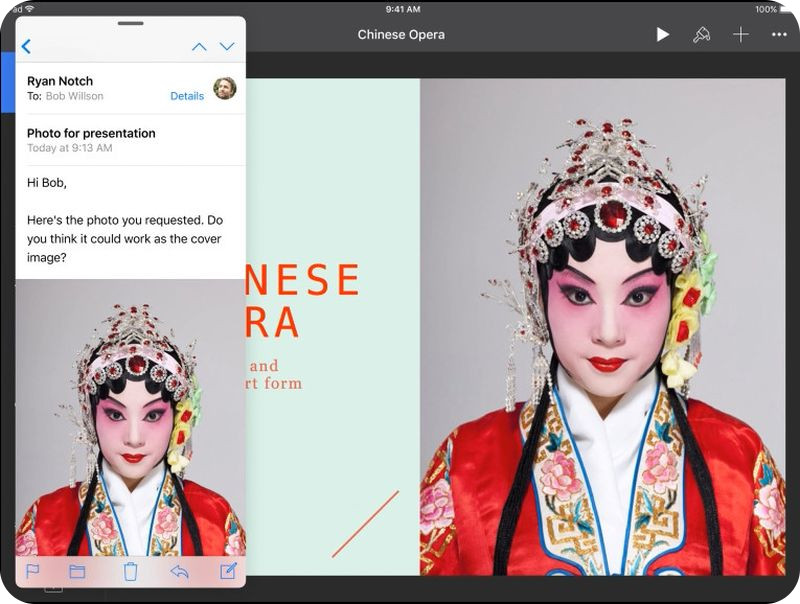Select recipient Bob Willson
The height and width of the screenshot is (604, 800).
coord(74,96)
